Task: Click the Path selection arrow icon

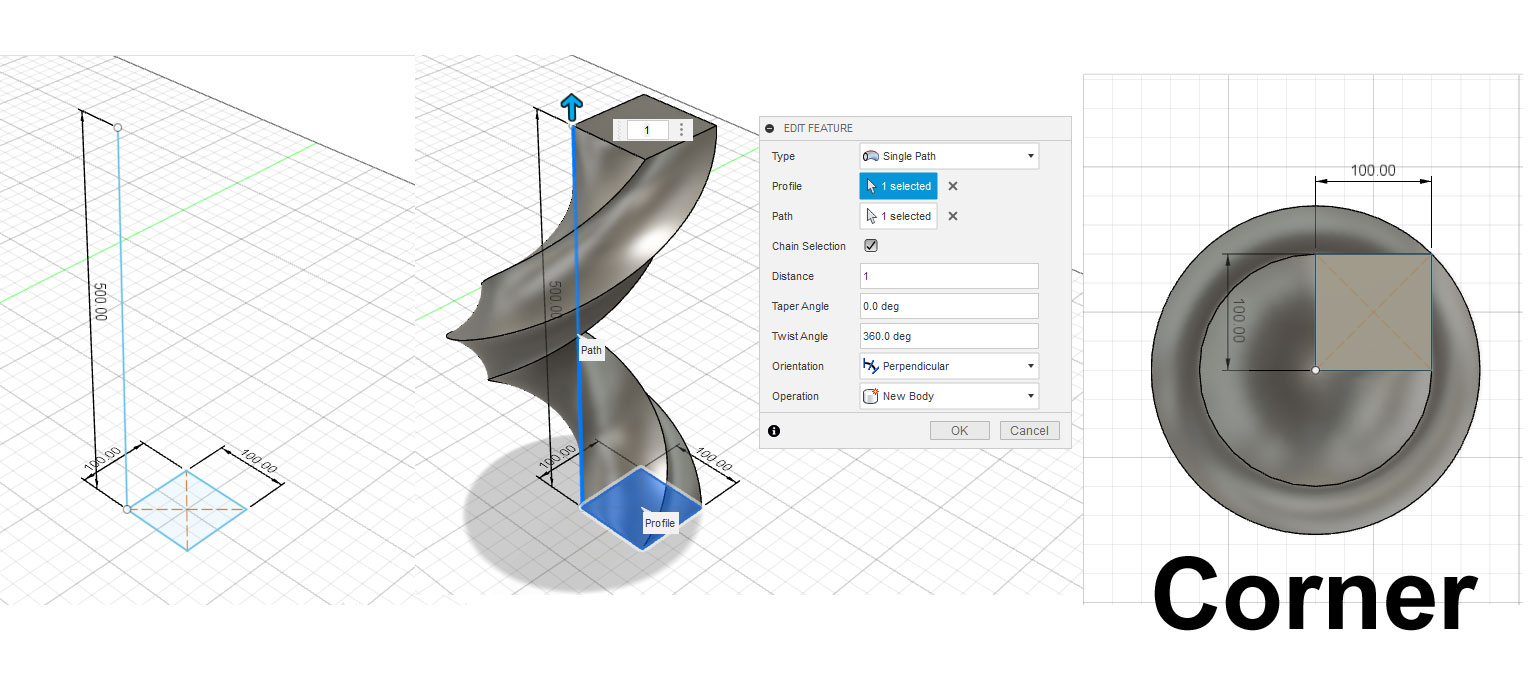Action: (873, 216)
